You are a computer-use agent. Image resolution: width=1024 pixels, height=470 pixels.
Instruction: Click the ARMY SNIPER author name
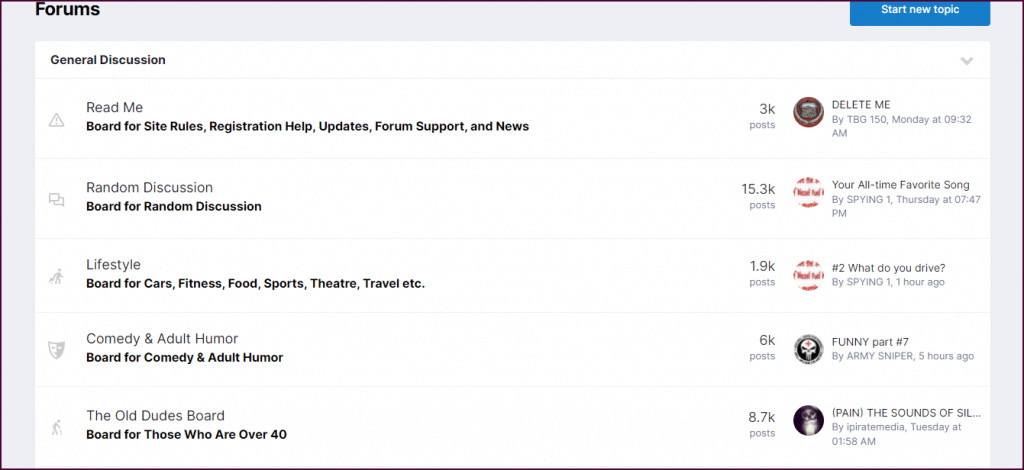(879, 356)
